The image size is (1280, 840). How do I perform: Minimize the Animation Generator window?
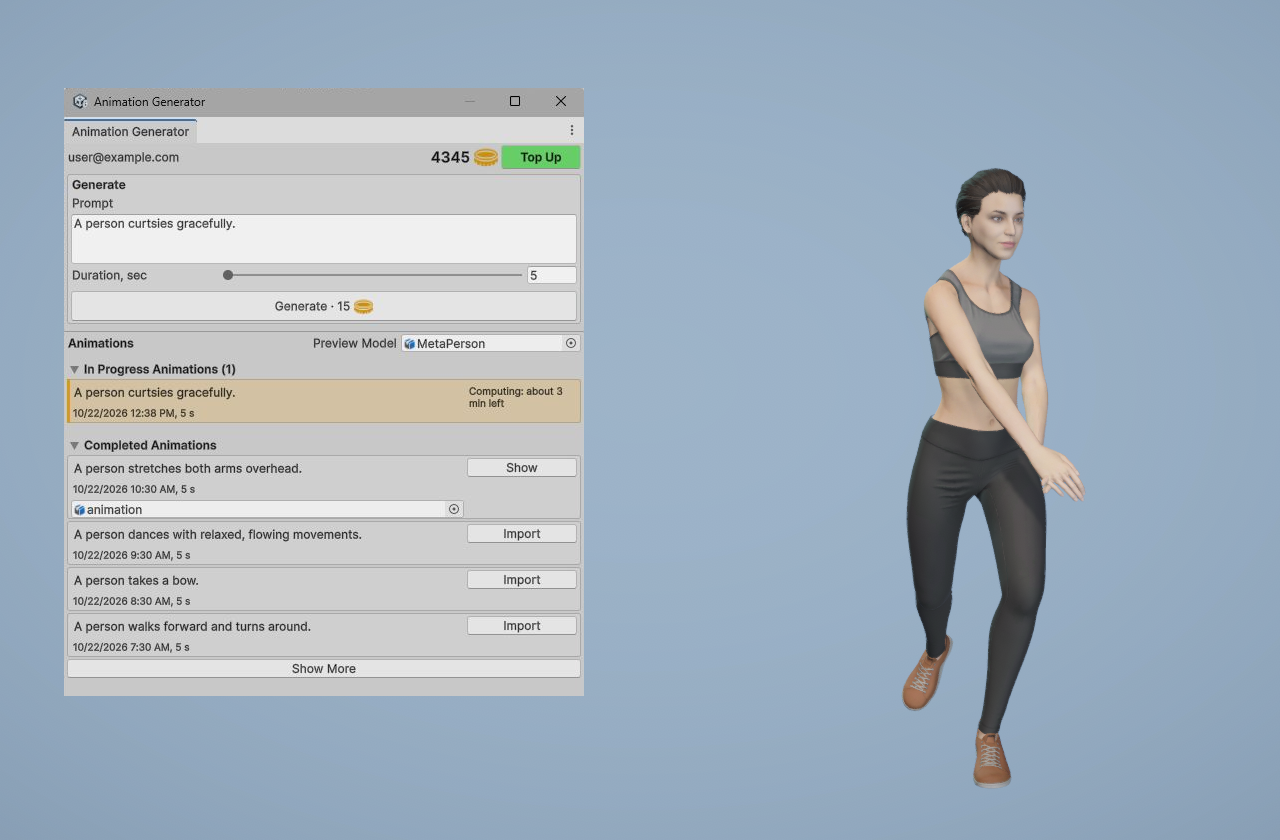click(x=470, y=101)
